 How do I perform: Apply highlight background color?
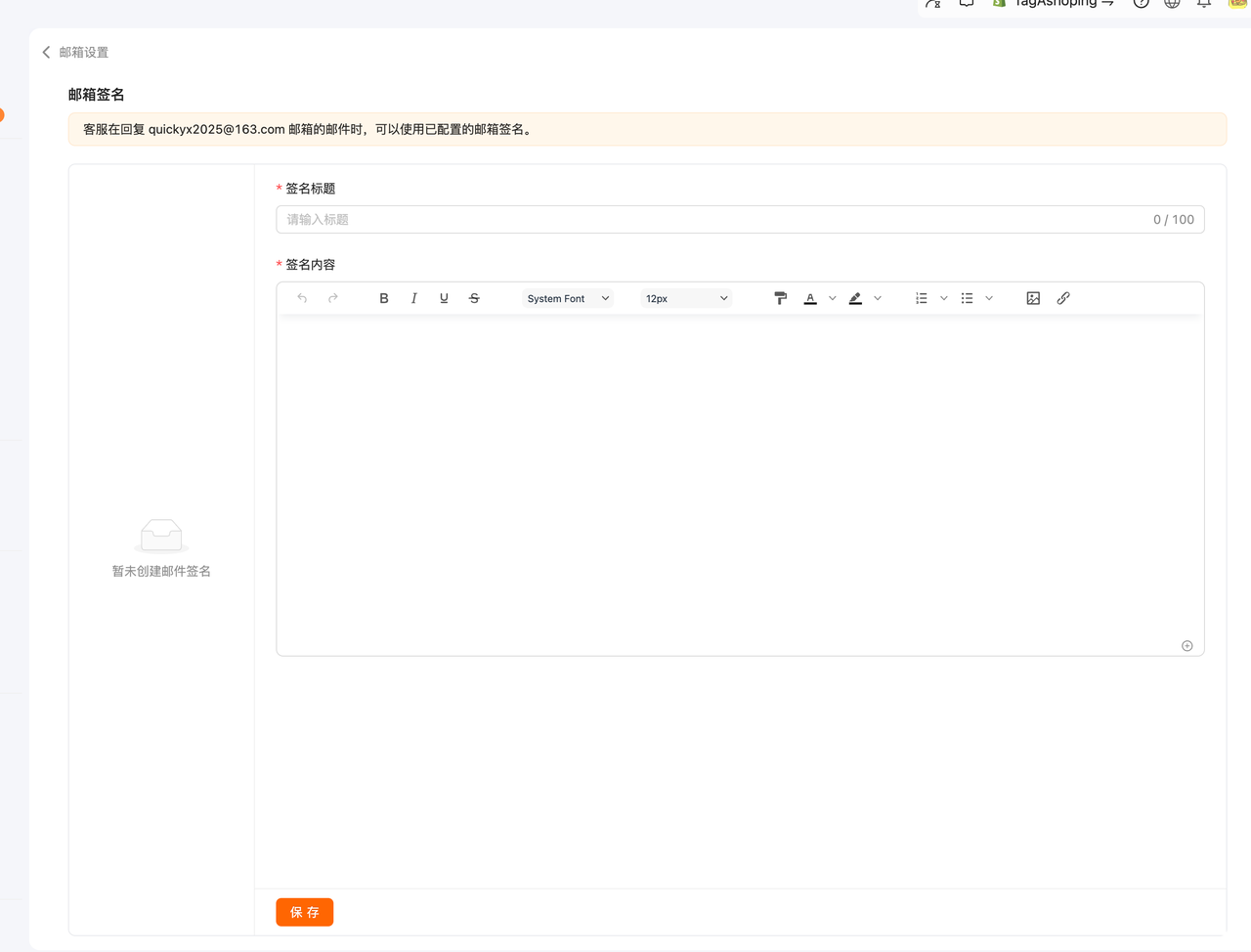pos(855,298)
